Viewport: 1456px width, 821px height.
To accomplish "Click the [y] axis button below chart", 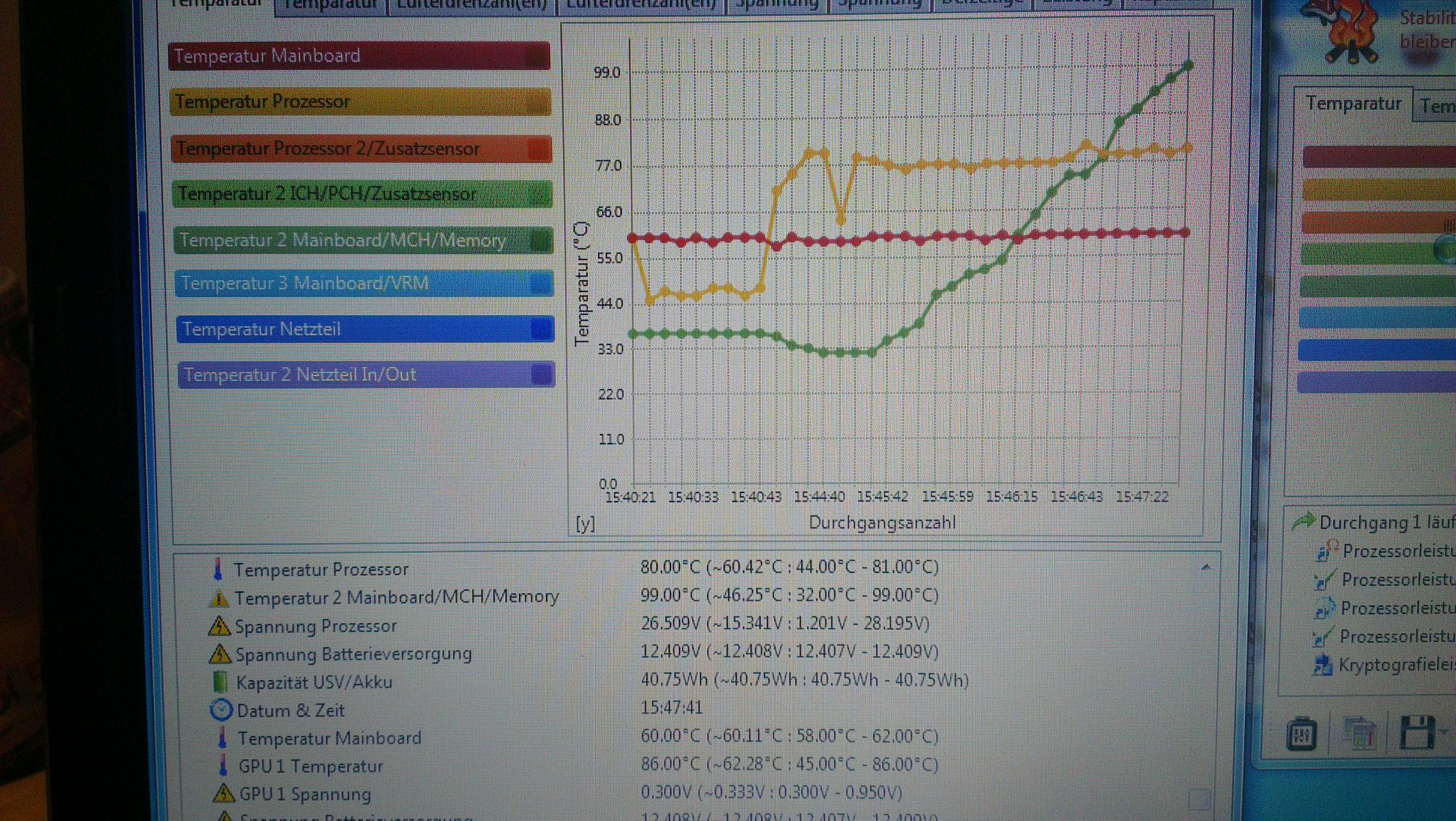I will pos(585,524).
